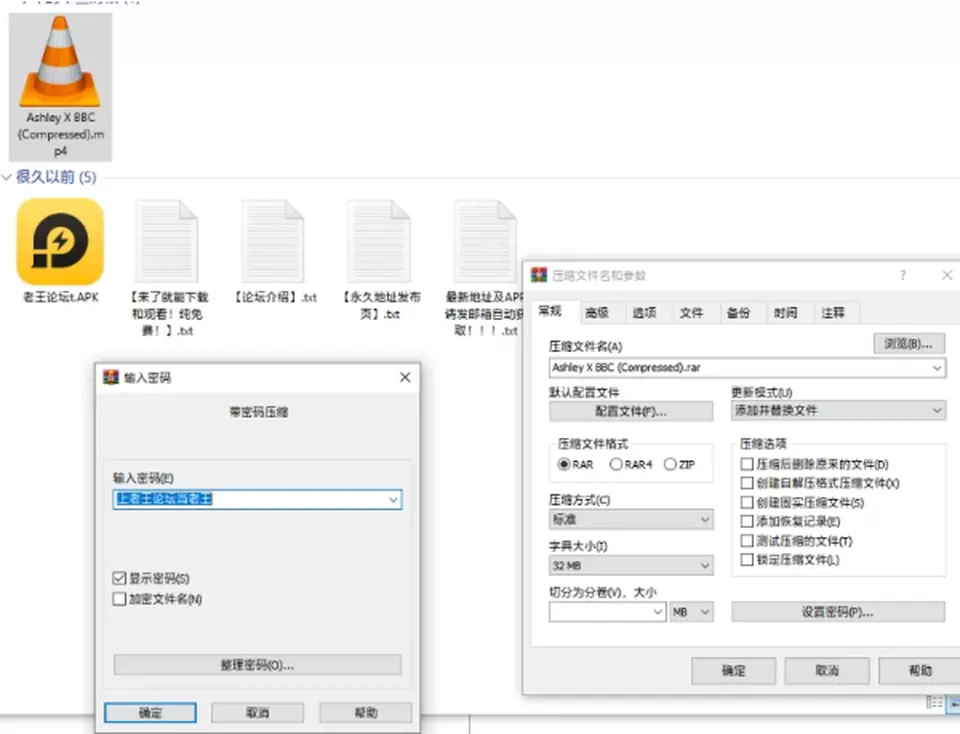This screenshot has height=734, width=960.
Task: Open the 注释 tab
Action: click(x=832, y=313)
